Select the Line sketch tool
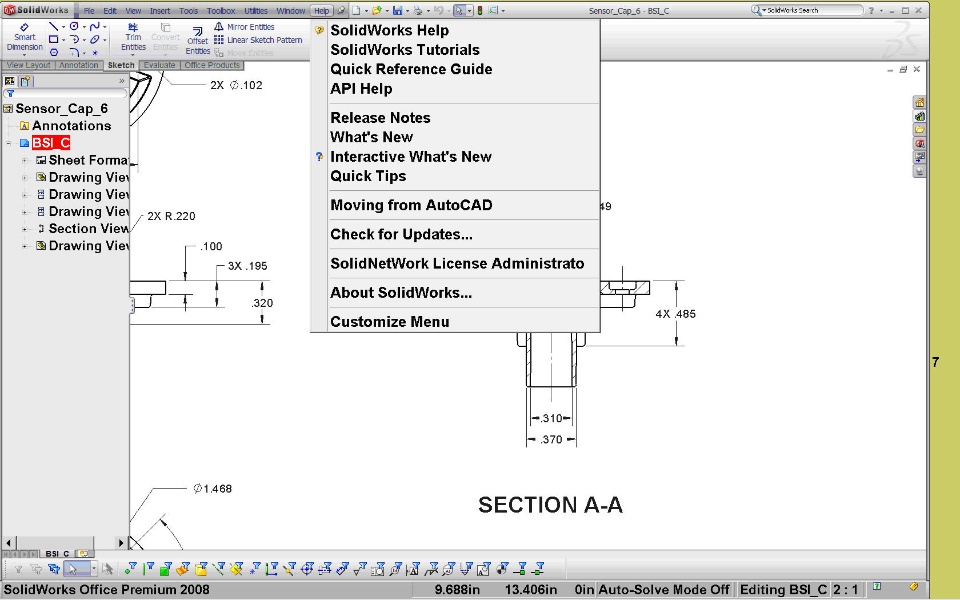The height and width of the screenshot is (600, 960). [53, 26]
